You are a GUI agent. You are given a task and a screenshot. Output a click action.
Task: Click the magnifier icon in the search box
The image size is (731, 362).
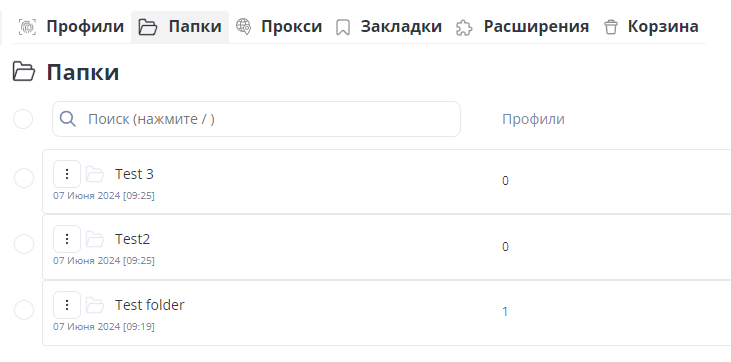tap(68, 119)
